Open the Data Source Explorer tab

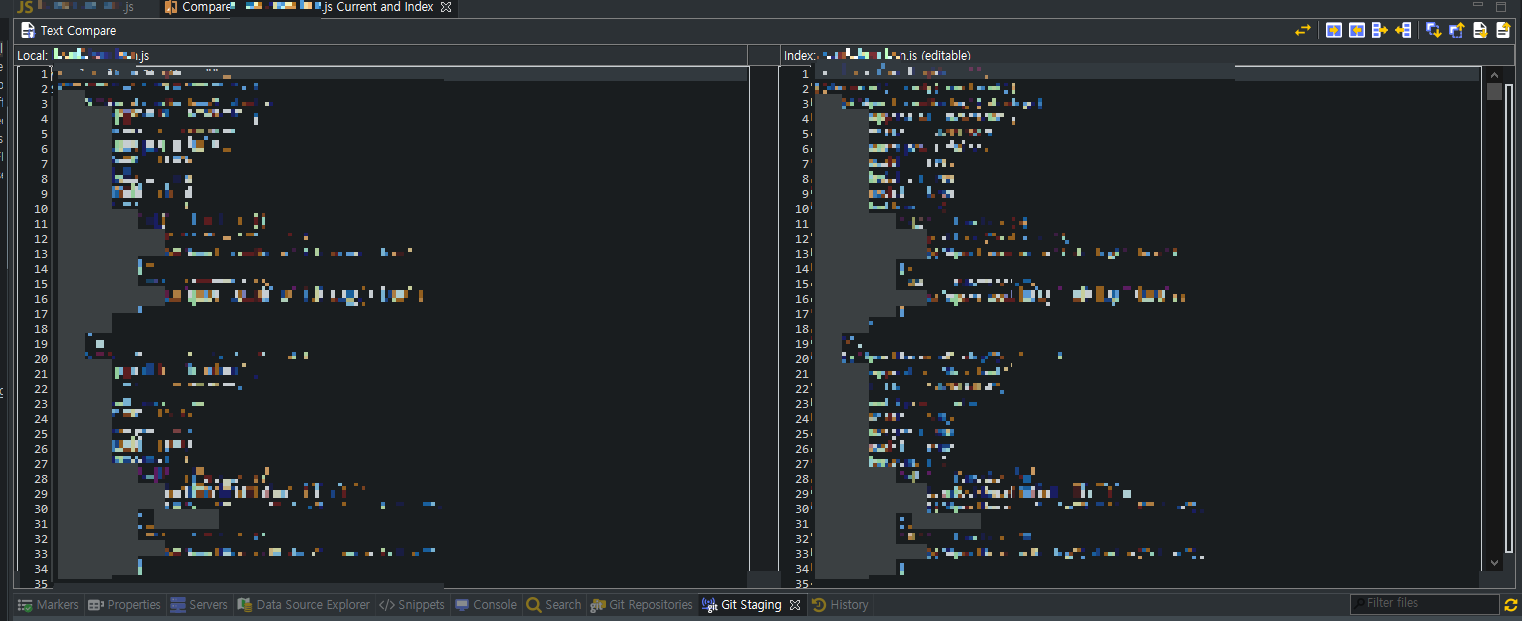click(303, 604)
